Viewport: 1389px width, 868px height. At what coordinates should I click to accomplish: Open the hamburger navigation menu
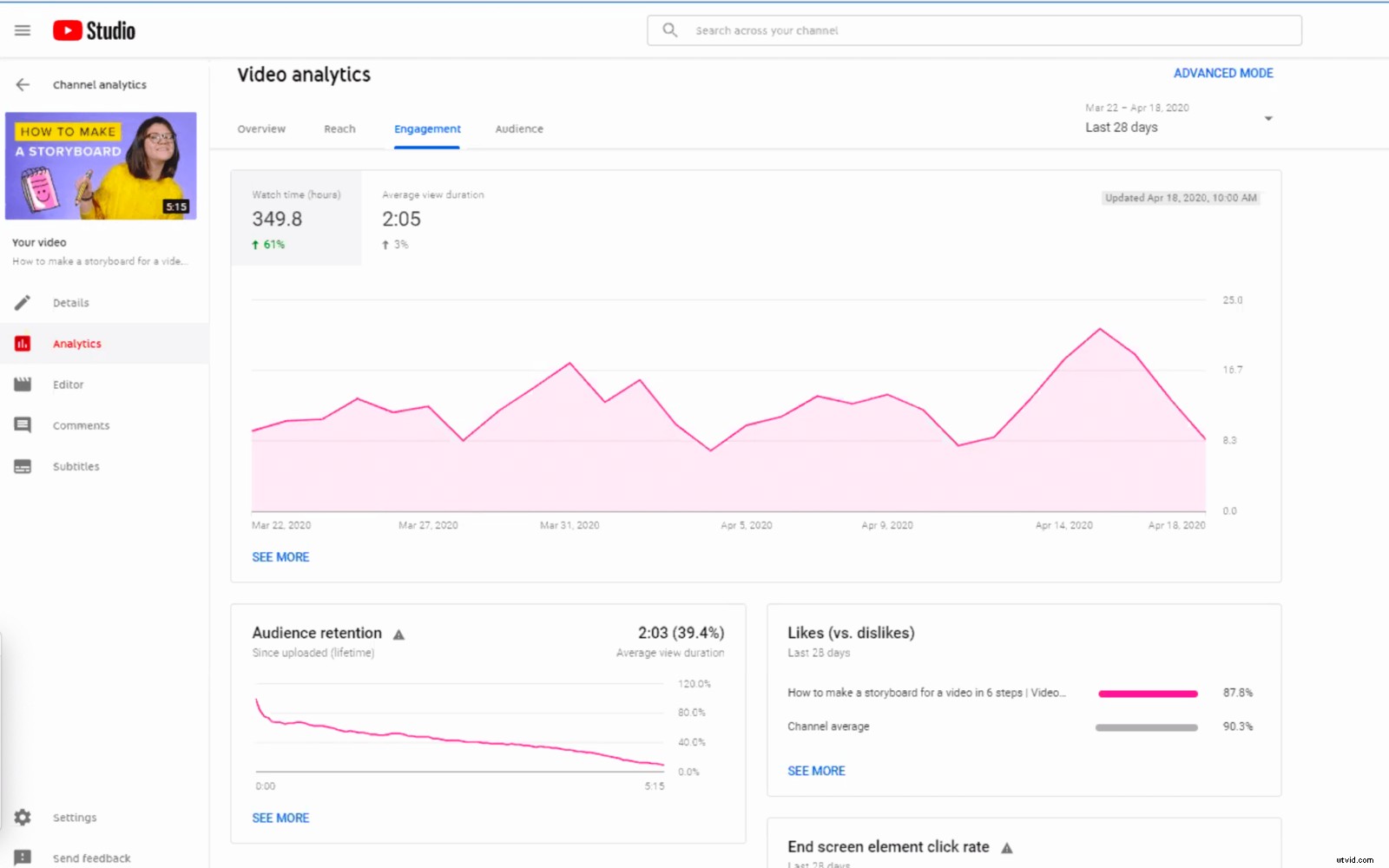click(22, 30)
